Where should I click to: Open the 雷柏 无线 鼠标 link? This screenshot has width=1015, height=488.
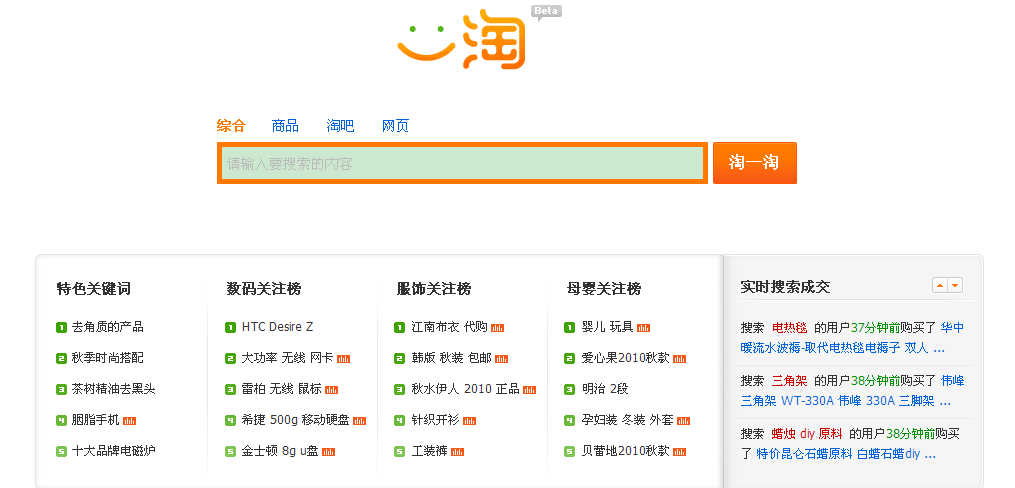click(281, 389)
